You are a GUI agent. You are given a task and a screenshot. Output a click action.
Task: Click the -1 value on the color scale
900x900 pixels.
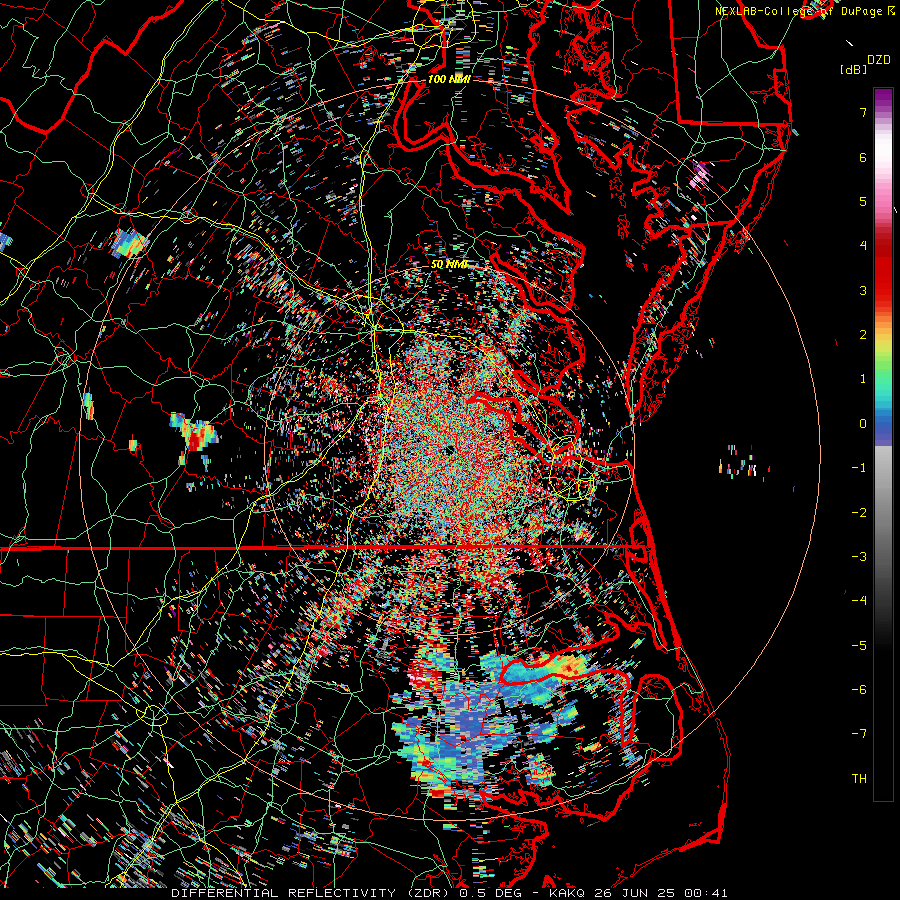click(859, 468)
